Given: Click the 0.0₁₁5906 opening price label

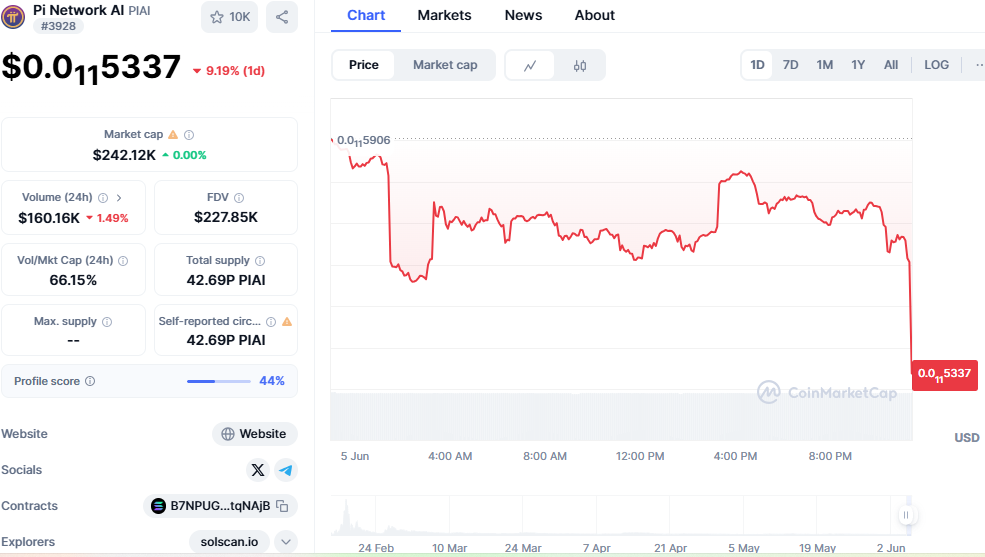Looking at the screenshot, I should [364, 141].
